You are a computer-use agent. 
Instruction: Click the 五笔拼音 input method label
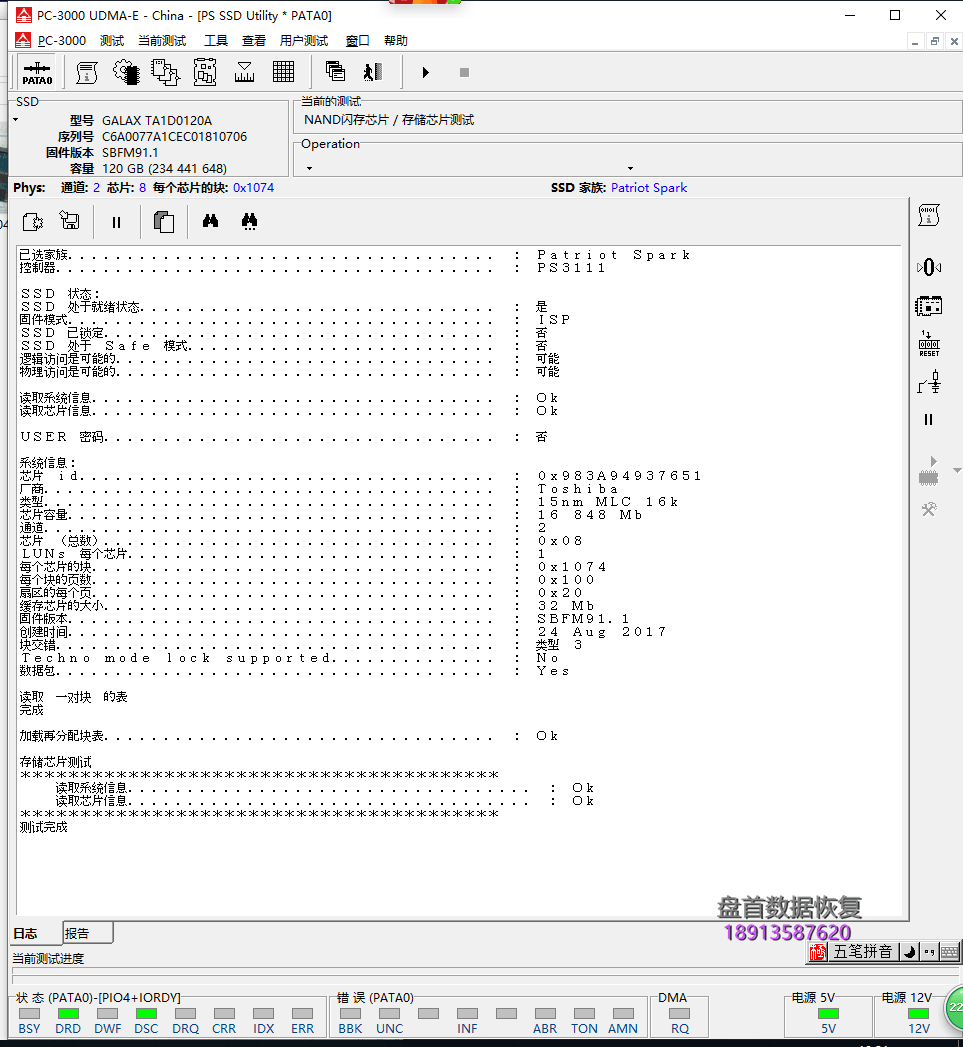(x=863, y=952)
